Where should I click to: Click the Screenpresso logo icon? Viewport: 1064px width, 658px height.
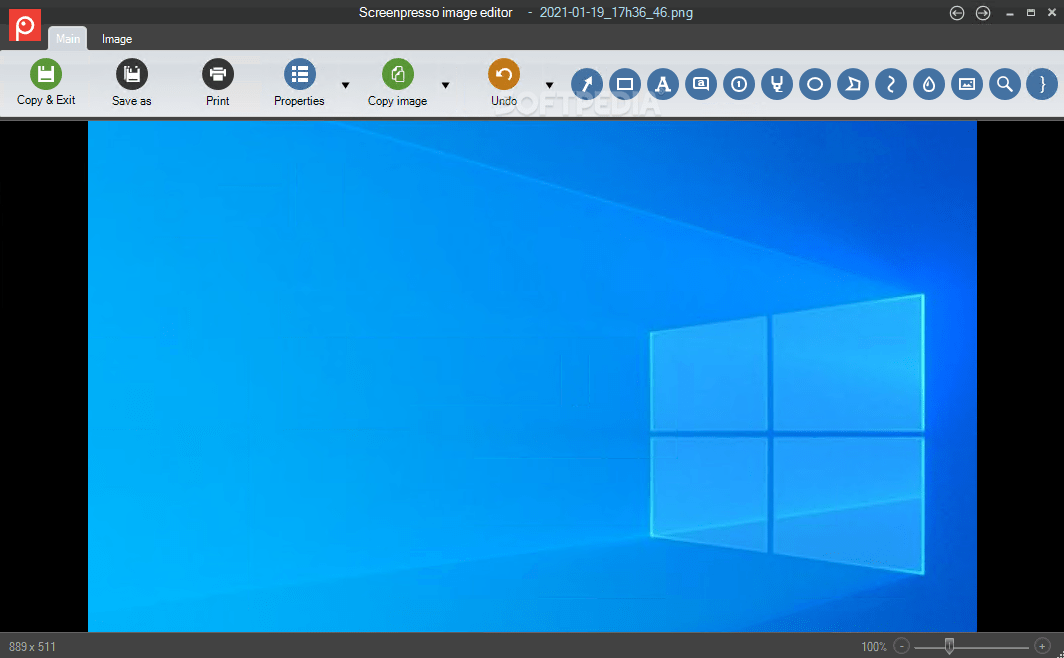pyautogui.click(x=25, y=25)
